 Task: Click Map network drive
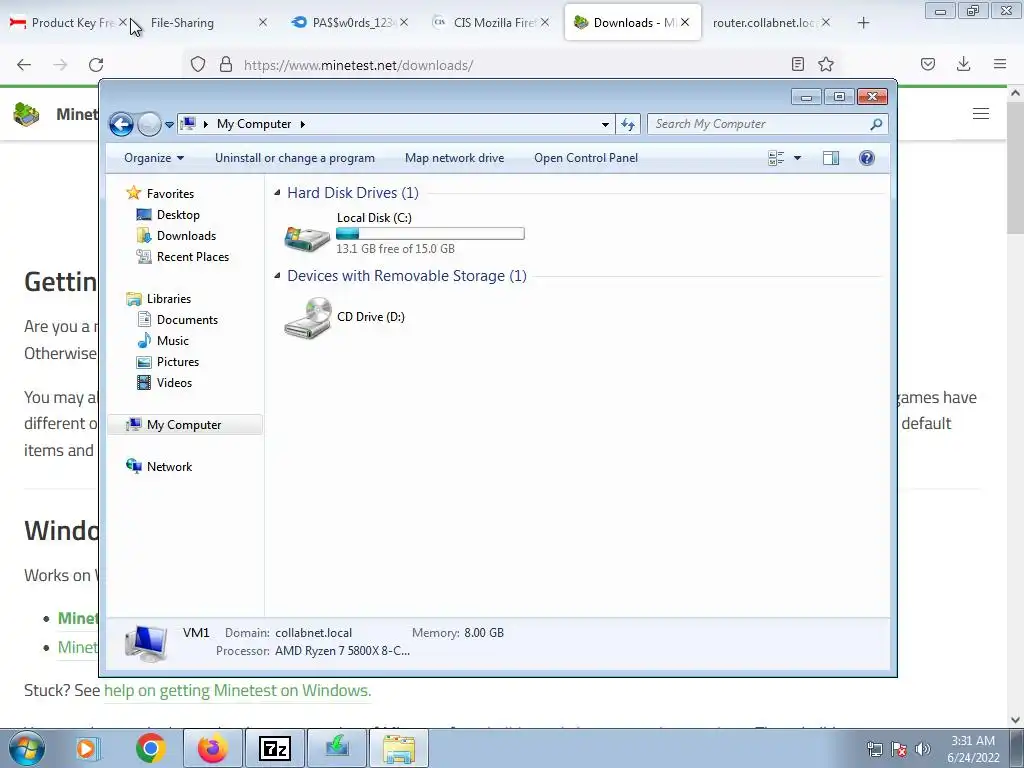click(x=455, y=158)
